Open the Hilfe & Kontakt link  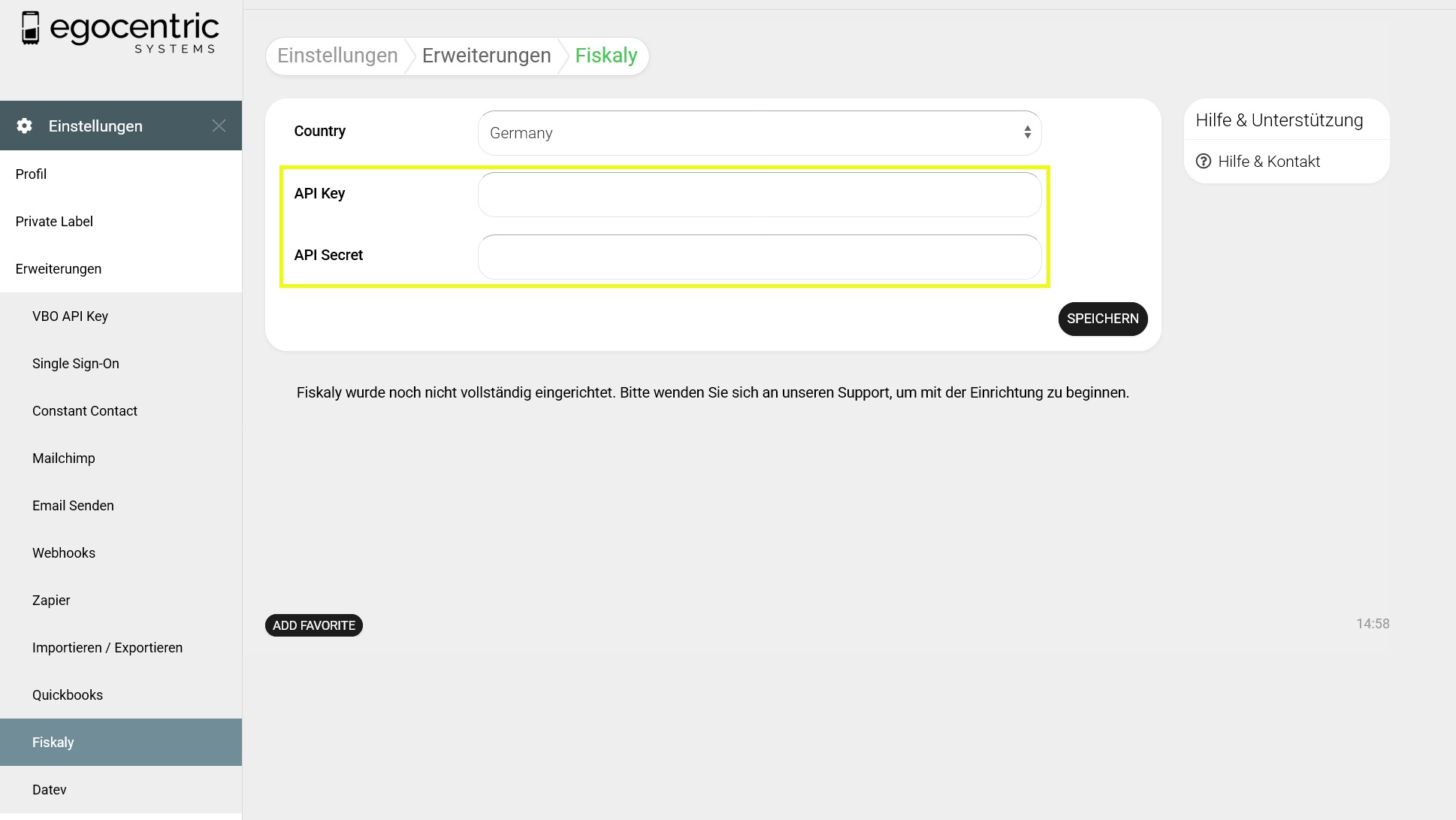[x=1268, y=162]
